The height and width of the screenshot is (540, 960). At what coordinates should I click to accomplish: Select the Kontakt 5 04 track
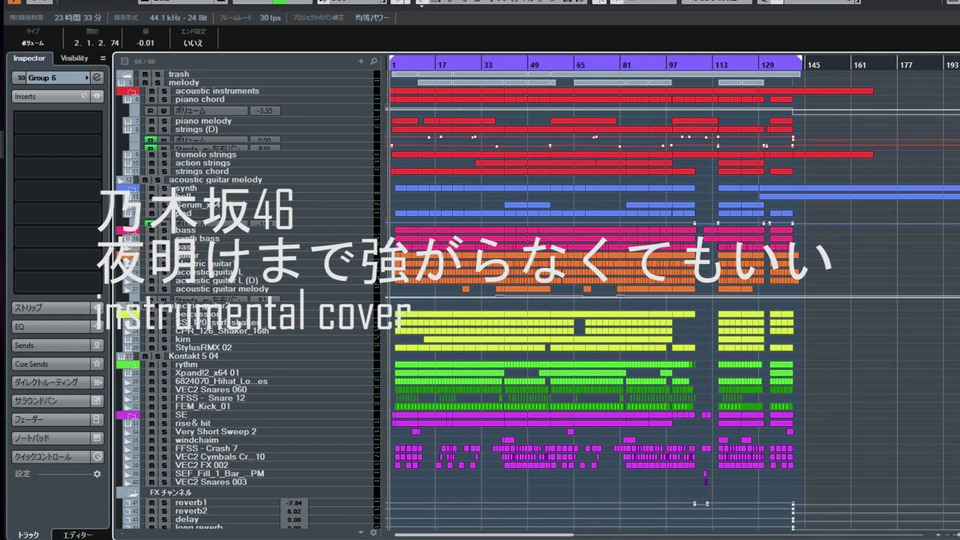pos(193,356)
